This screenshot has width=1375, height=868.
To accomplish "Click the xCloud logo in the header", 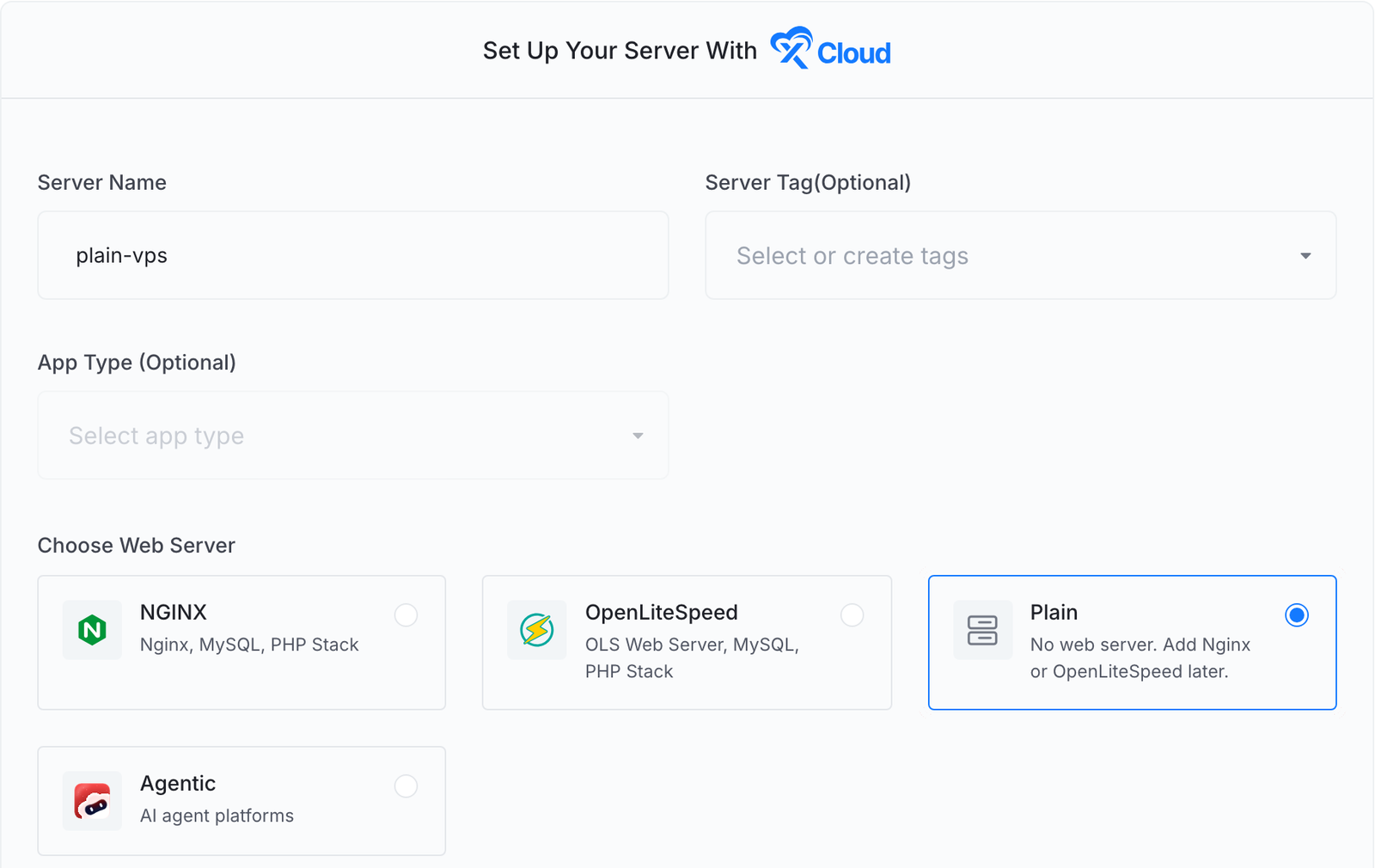I will pos(830,48).
